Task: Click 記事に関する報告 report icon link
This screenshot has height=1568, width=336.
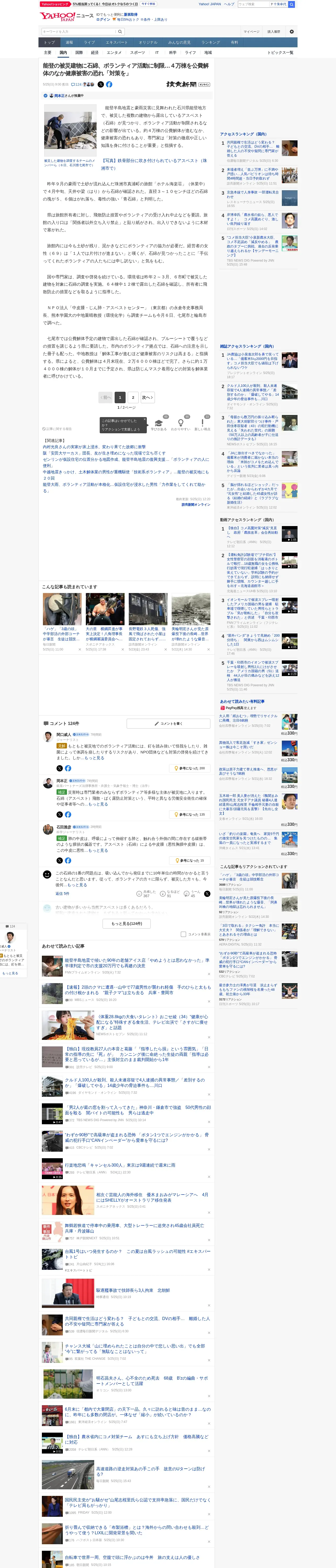Action: coord(57,429)
